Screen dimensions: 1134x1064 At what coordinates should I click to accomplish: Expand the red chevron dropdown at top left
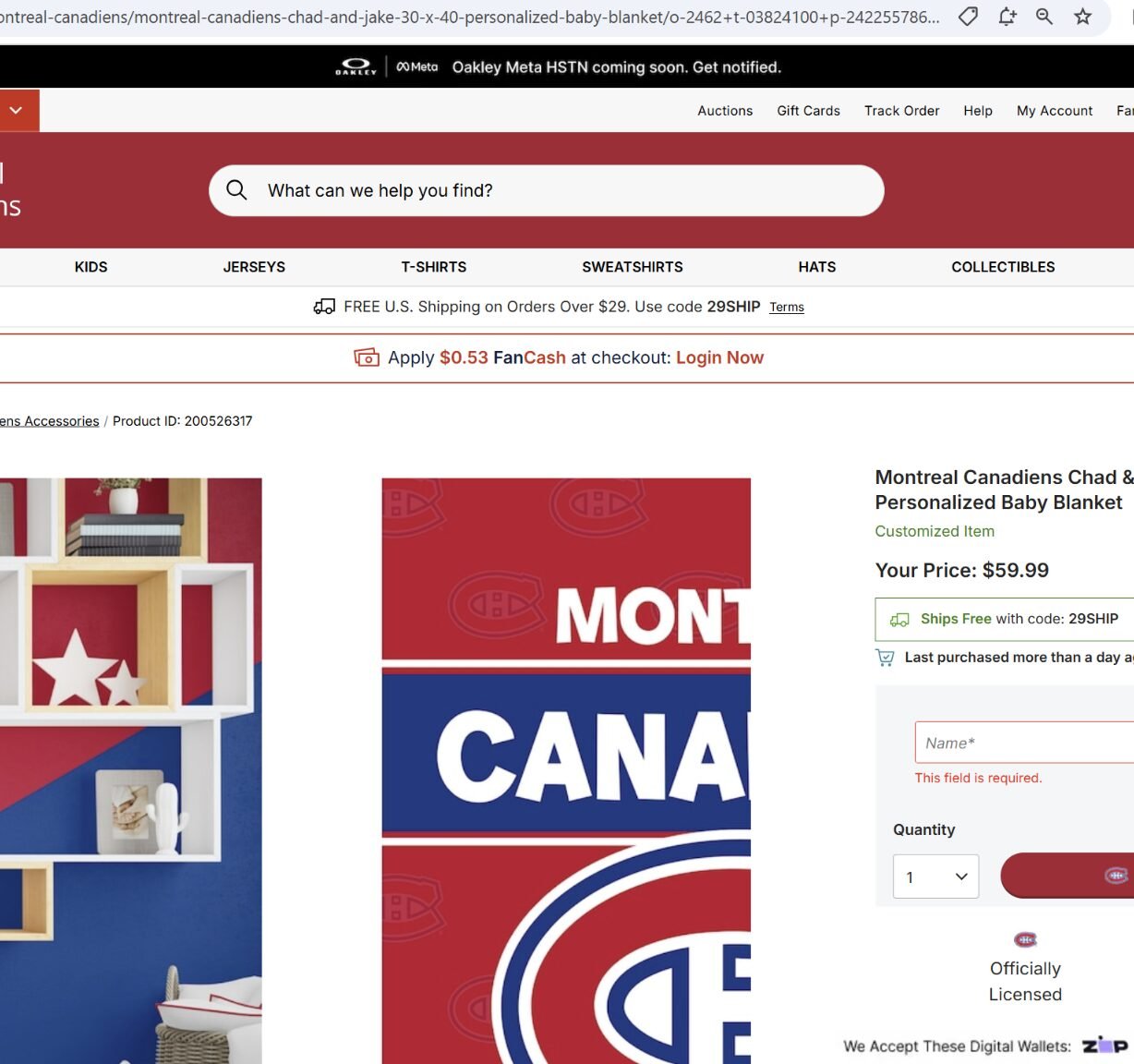pyautogui.click(x=16, y=110)
